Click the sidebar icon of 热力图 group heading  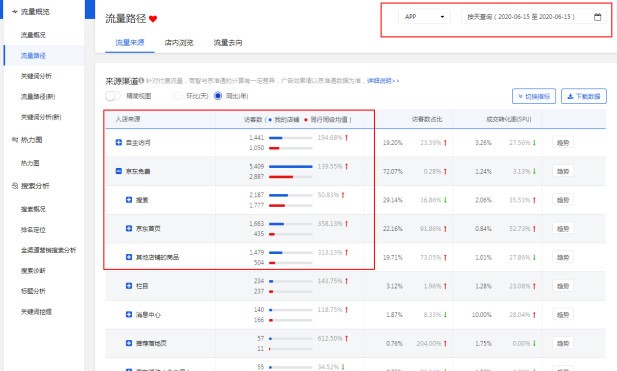coord(15,140)
